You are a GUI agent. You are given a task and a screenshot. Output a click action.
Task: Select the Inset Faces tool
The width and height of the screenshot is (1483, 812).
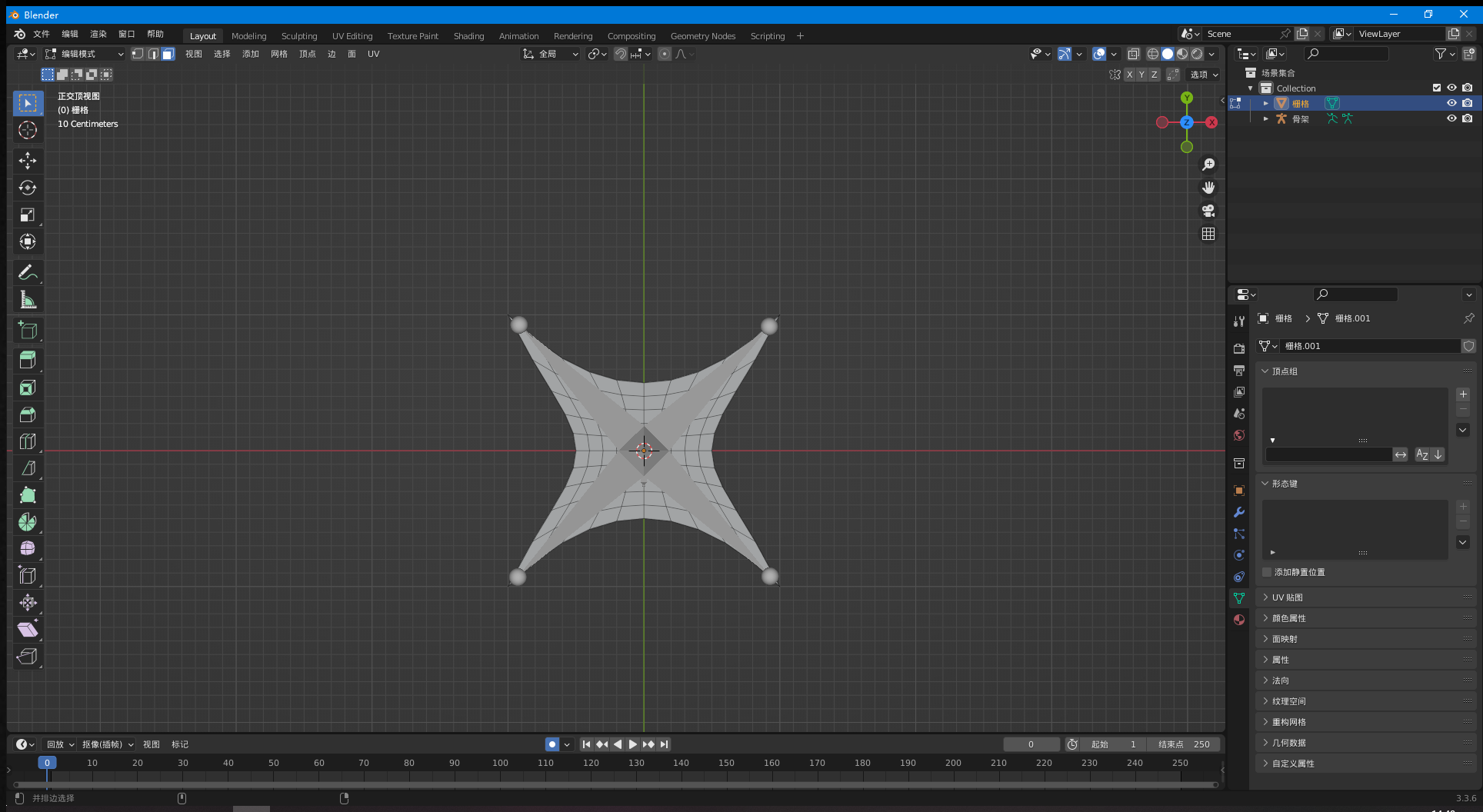pyautogui.click(x=28, y=388)
